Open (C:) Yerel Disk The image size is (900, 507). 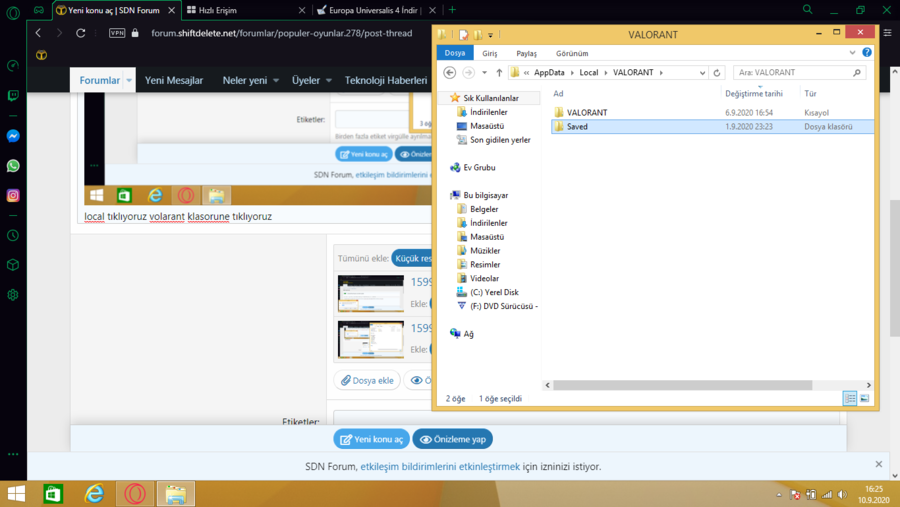(x=494, y=292)
